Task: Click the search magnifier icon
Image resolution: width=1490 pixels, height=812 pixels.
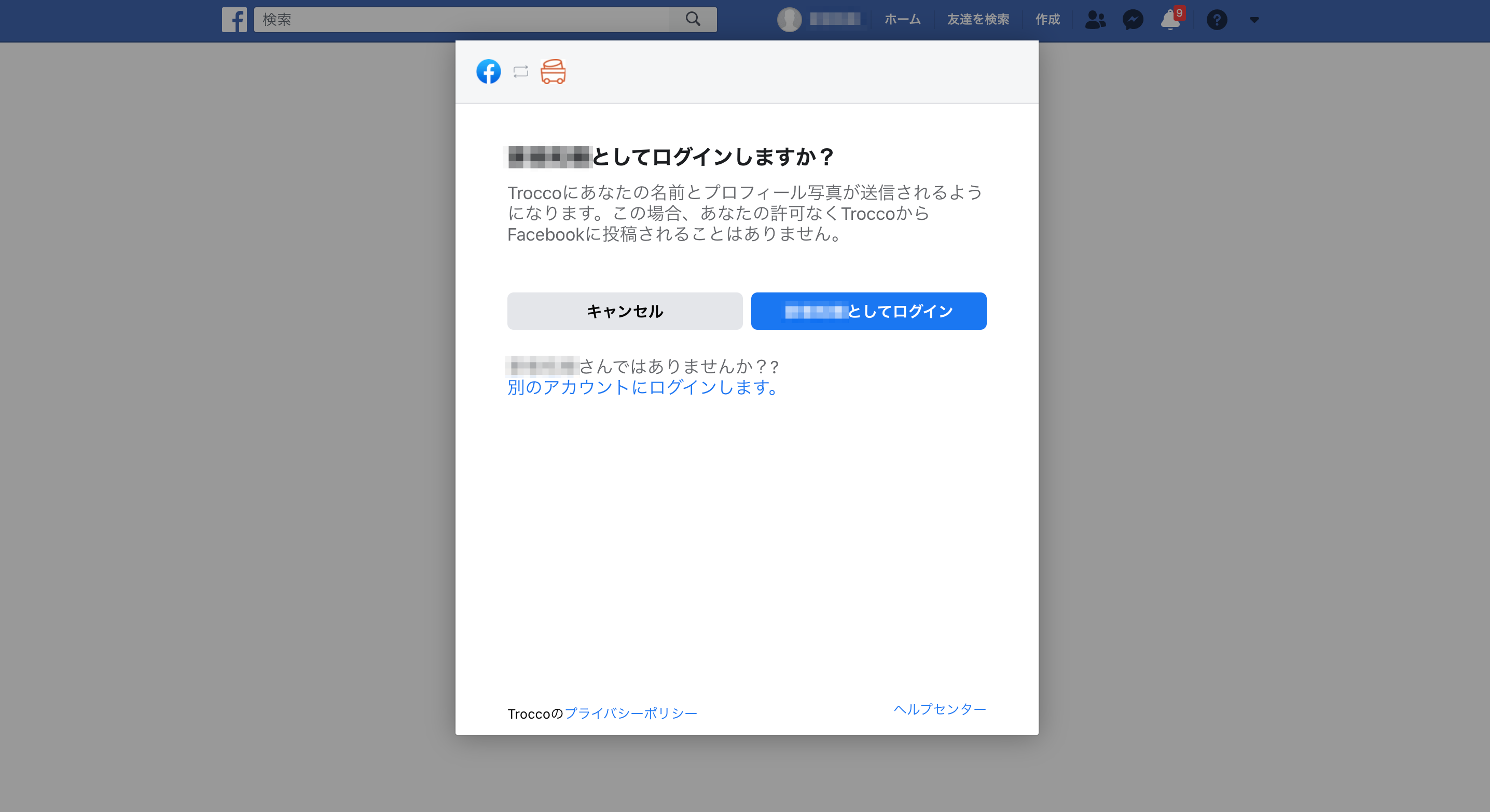Action: click(x=693, y=20)
